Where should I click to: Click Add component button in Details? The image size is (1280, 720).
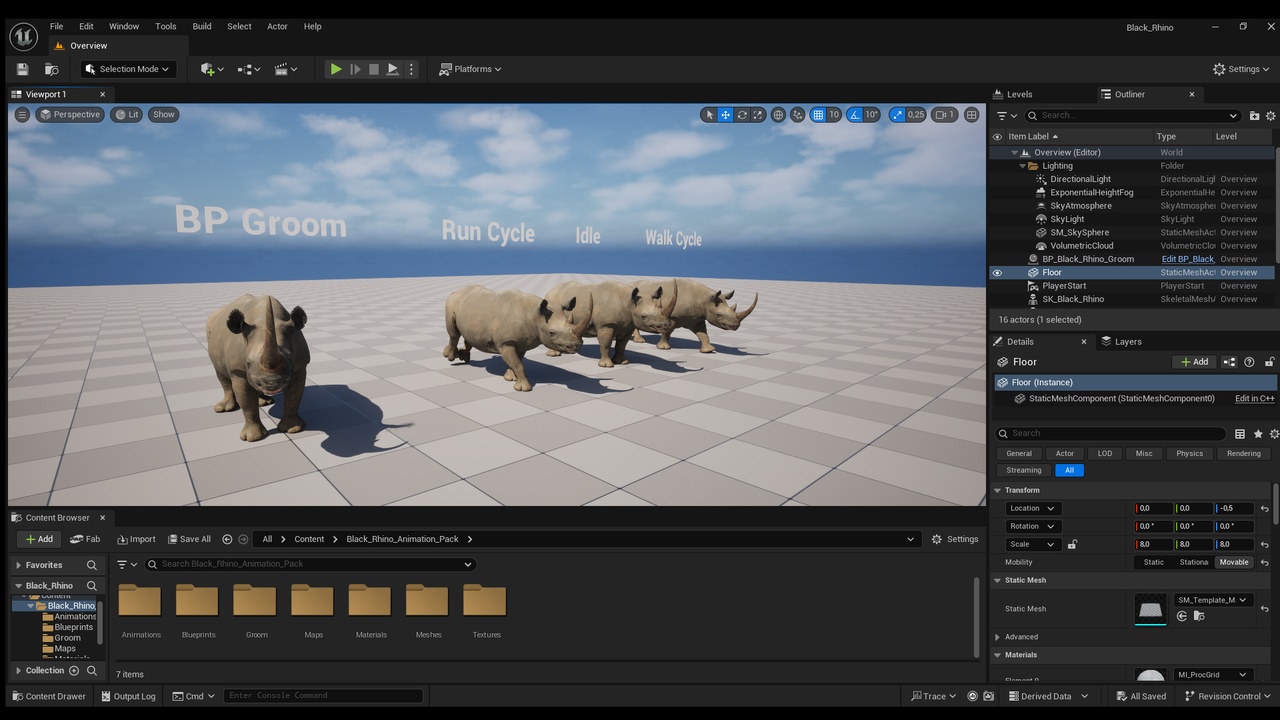point(1194,362)
